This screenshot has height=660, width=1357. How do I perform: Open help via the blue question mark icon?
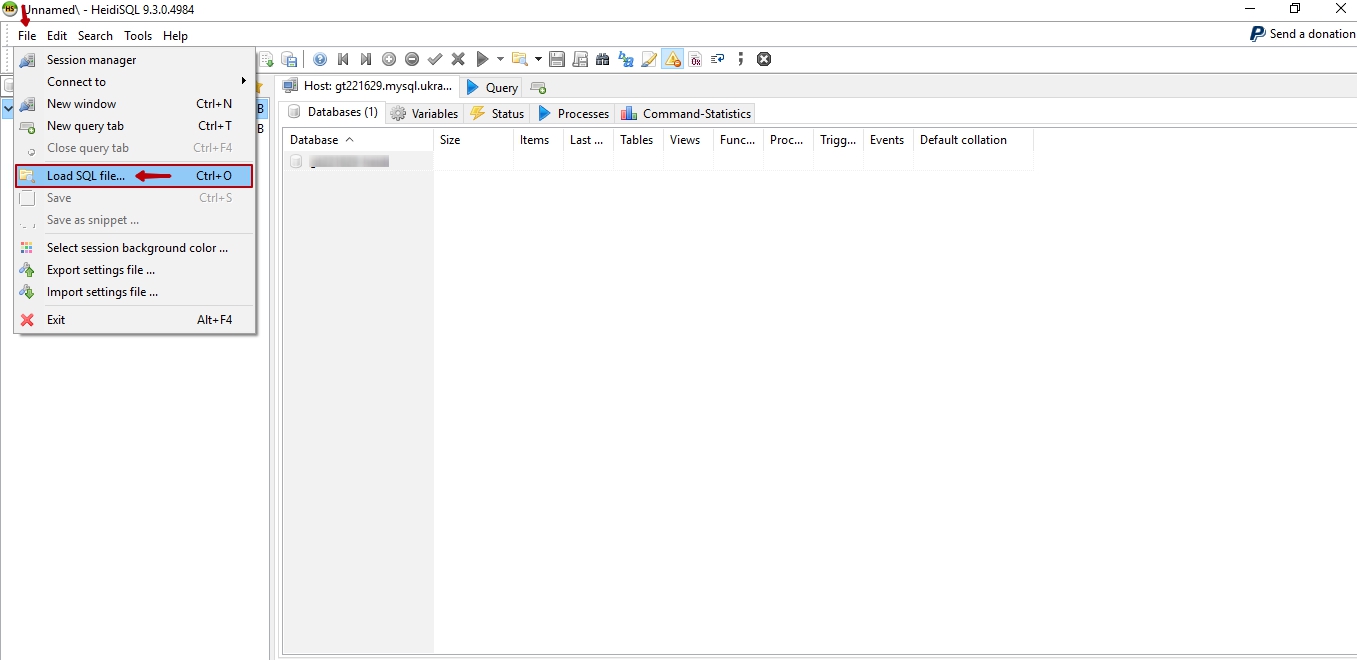point(320,59)
